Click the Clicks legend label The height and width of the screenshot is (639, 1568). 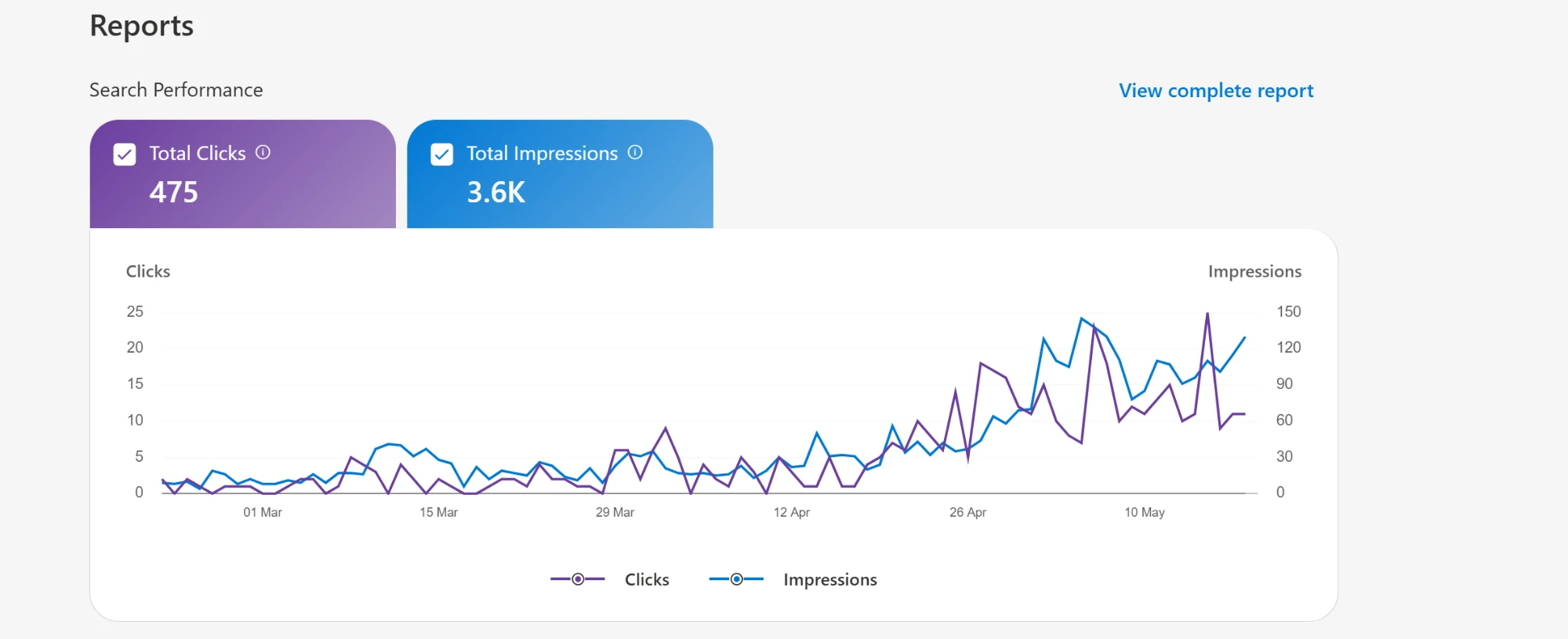(647, 579)
